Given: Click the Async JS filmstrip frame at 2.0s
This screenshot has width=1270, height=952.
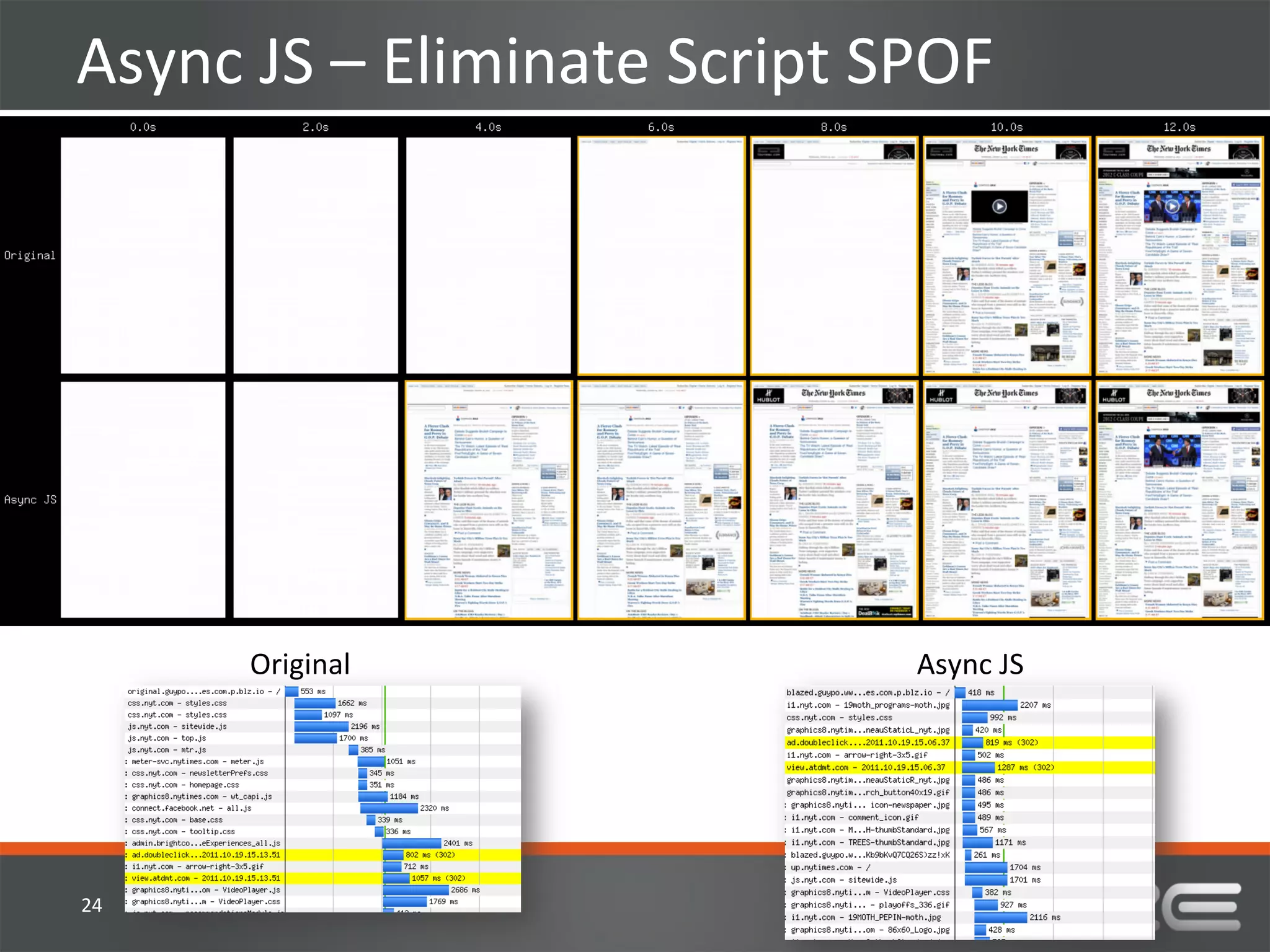Looking at the screenshot, I should click(x=316, y=500).
